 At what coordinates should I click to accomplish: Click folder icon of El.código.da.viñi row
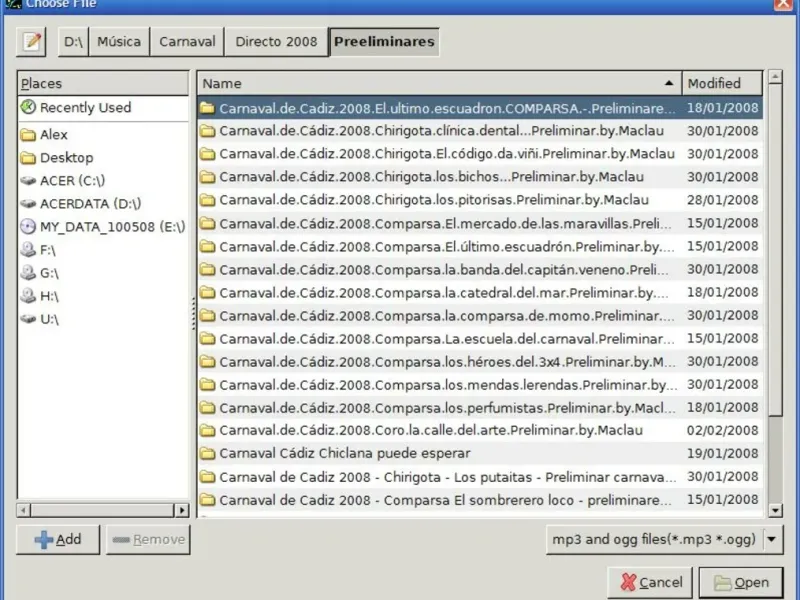point(207,154)
